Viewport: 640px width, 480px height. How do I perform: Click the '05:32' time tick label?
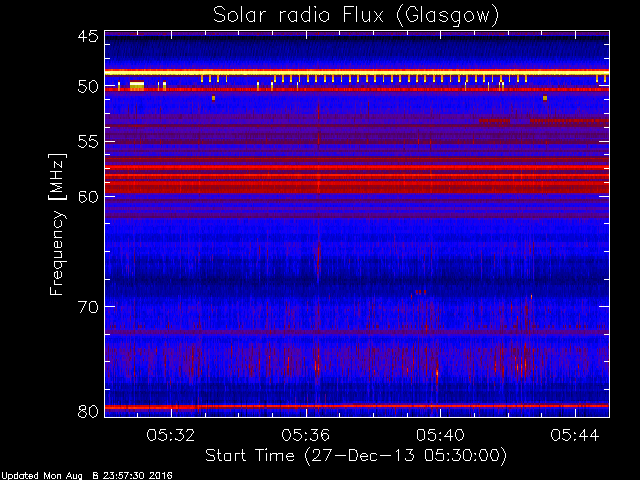pyautogui.click(x=171, y=435)
